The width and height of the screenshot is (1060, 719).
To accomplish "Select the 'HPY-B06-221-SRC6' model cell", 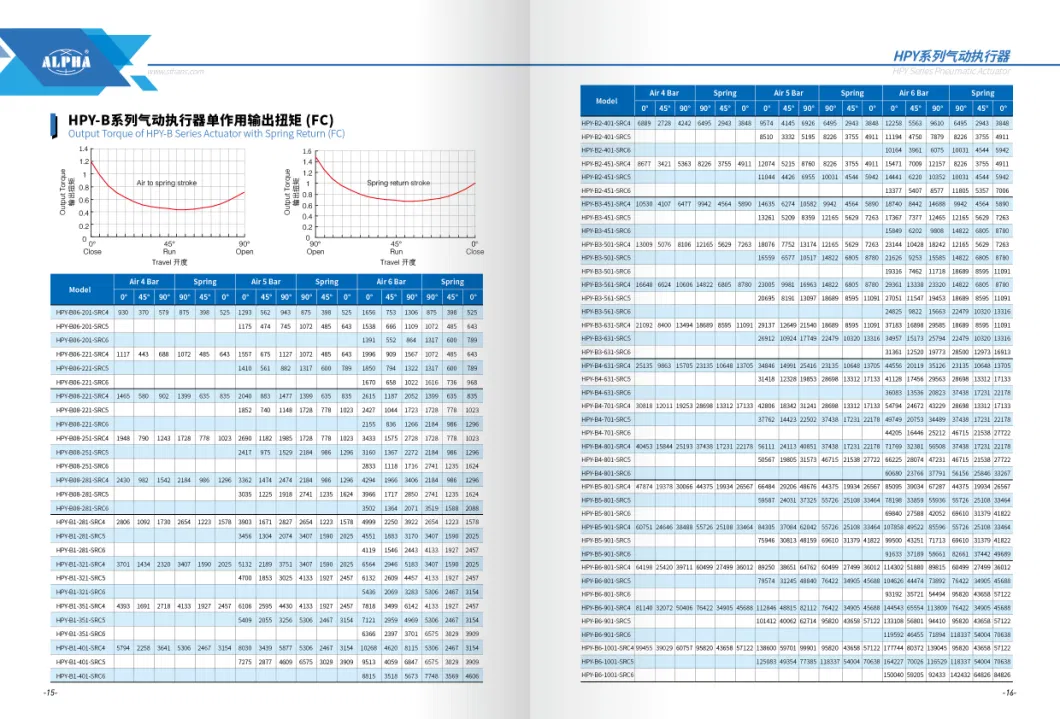I will pyautogui.click(x=82, y=382).
